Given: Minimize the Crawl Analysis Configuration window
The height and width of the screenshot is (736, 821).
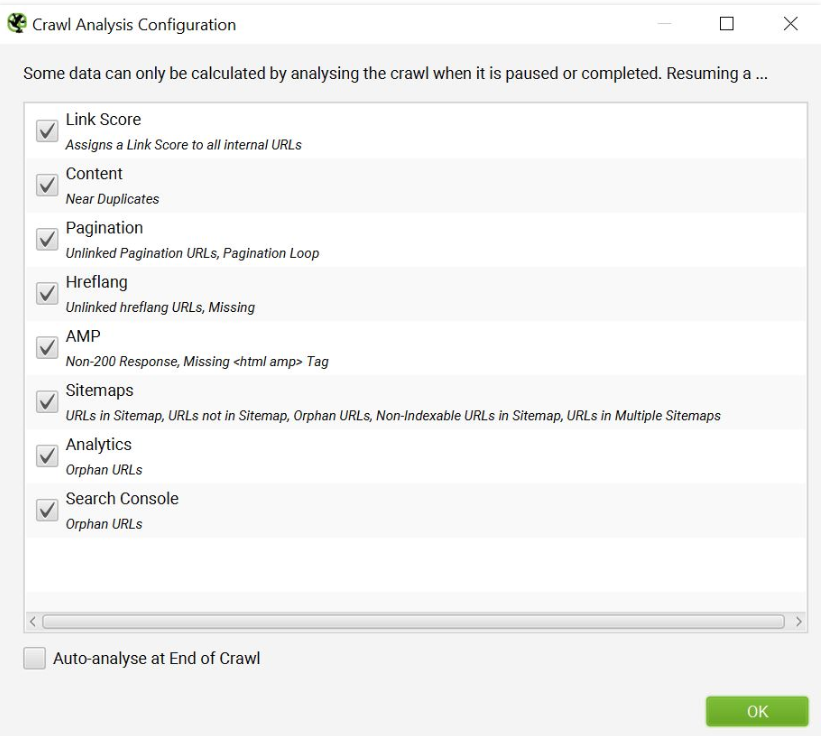Looking at the screenshot, I should coord(665,24).
